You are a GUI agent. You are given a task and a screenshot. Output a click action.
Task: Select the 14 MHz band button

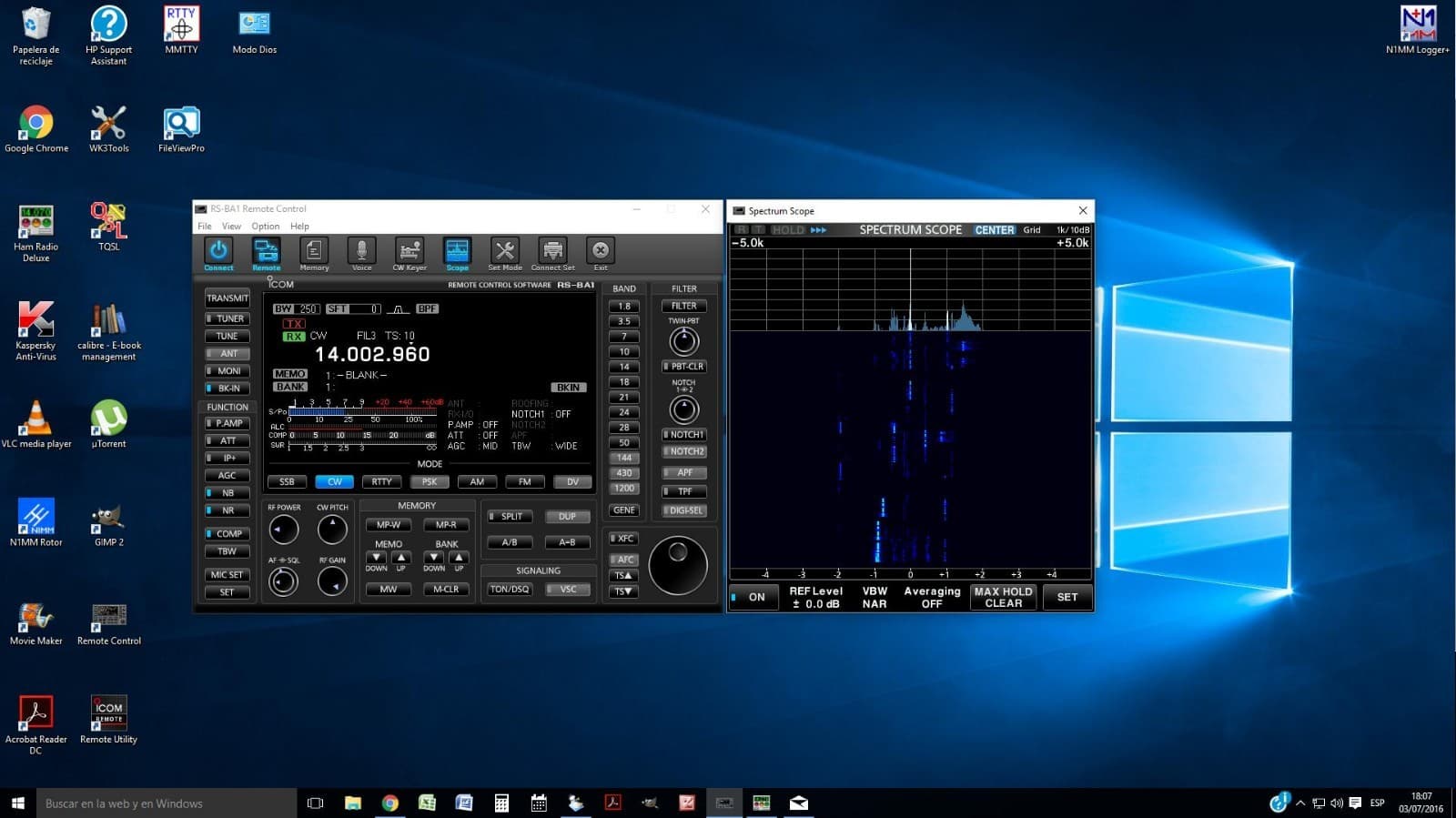coord(623,367)
